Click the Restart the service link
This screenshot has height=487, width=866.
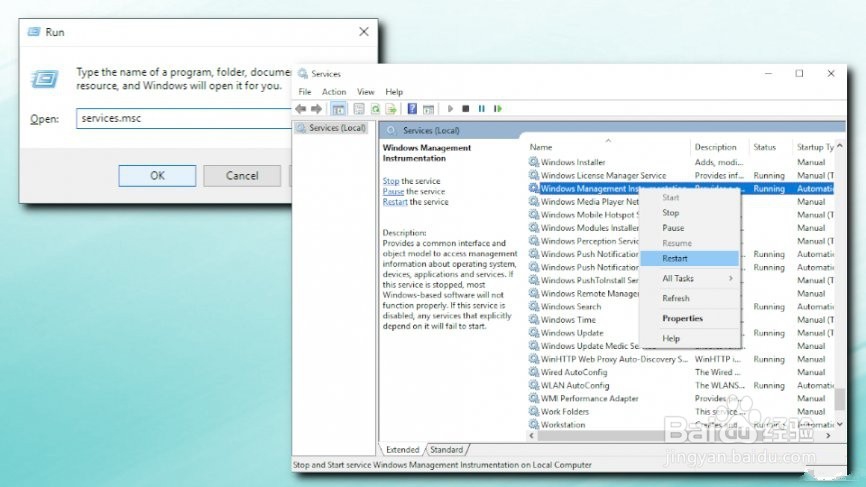395,202
